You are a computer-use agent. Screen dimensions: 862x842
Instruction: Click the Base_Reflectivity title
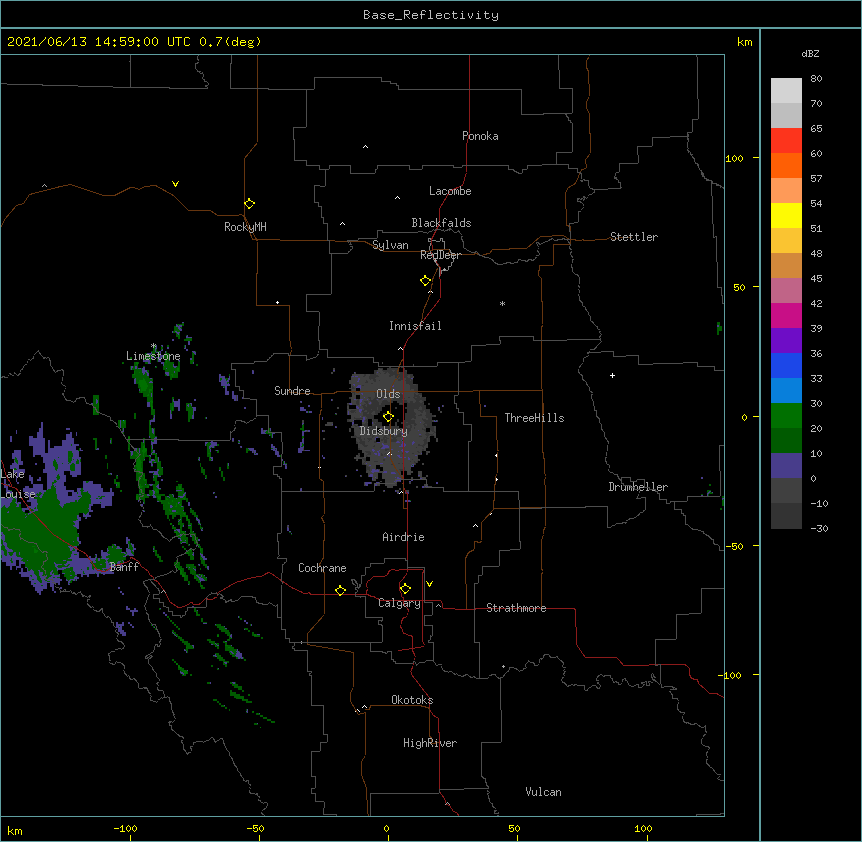[x=431, y=15]
